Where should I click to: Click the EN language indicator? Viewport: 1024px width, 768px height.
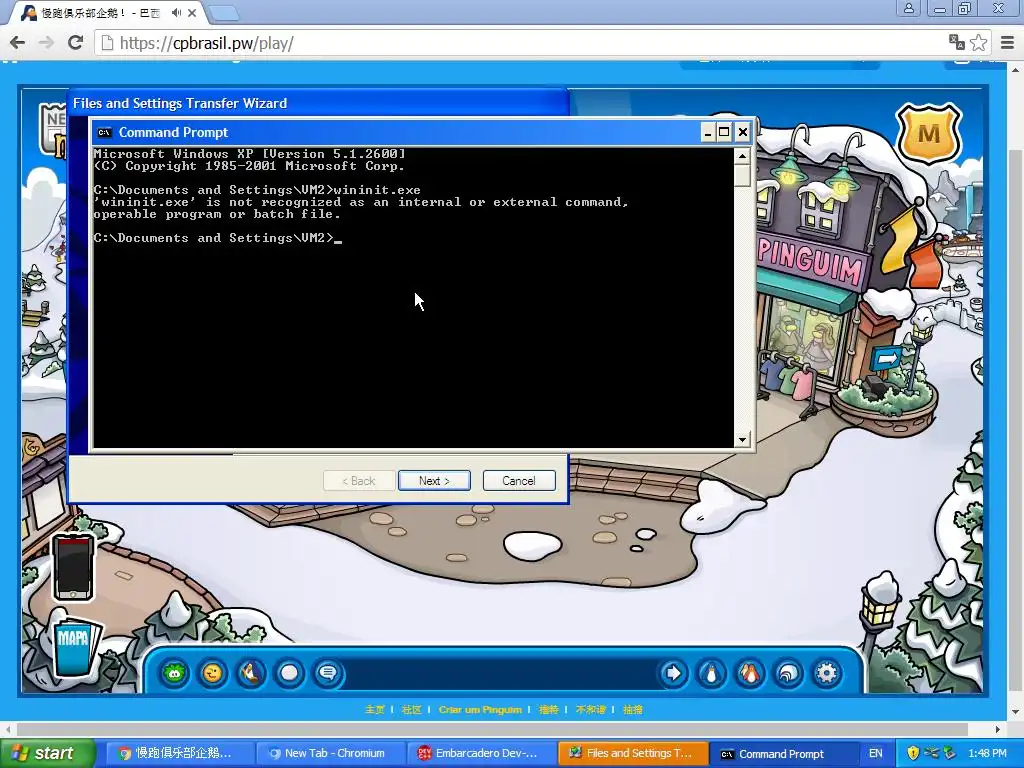point(875,754)
